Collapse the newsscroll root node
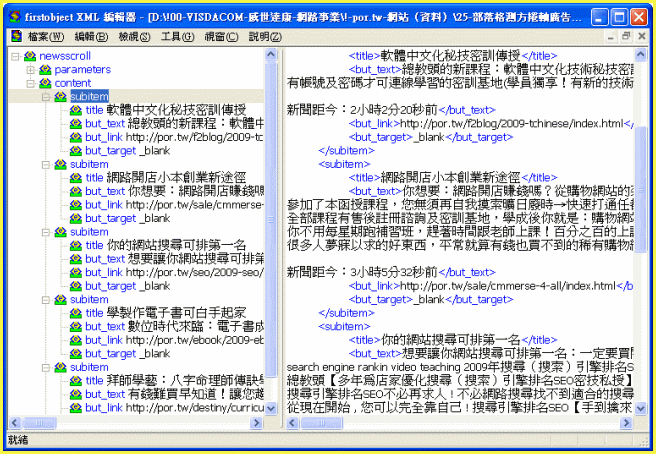The image size is (656, 457). [x=15, y=57]
